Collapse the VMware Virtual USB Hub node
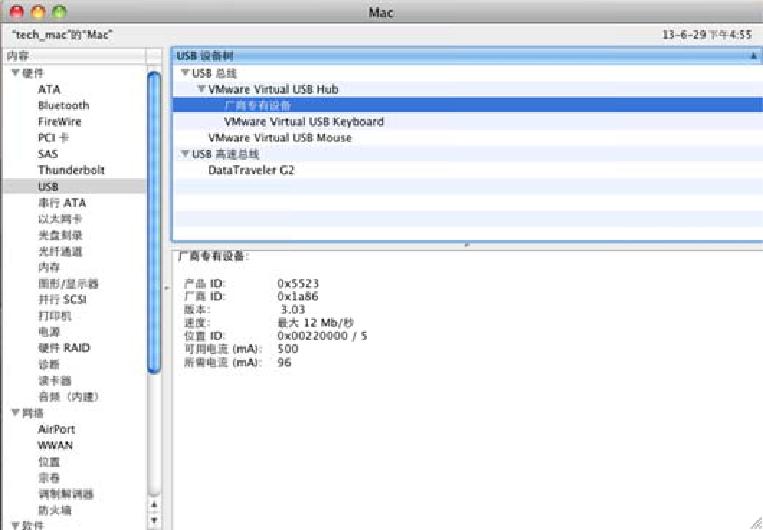 tap(201, 89)
